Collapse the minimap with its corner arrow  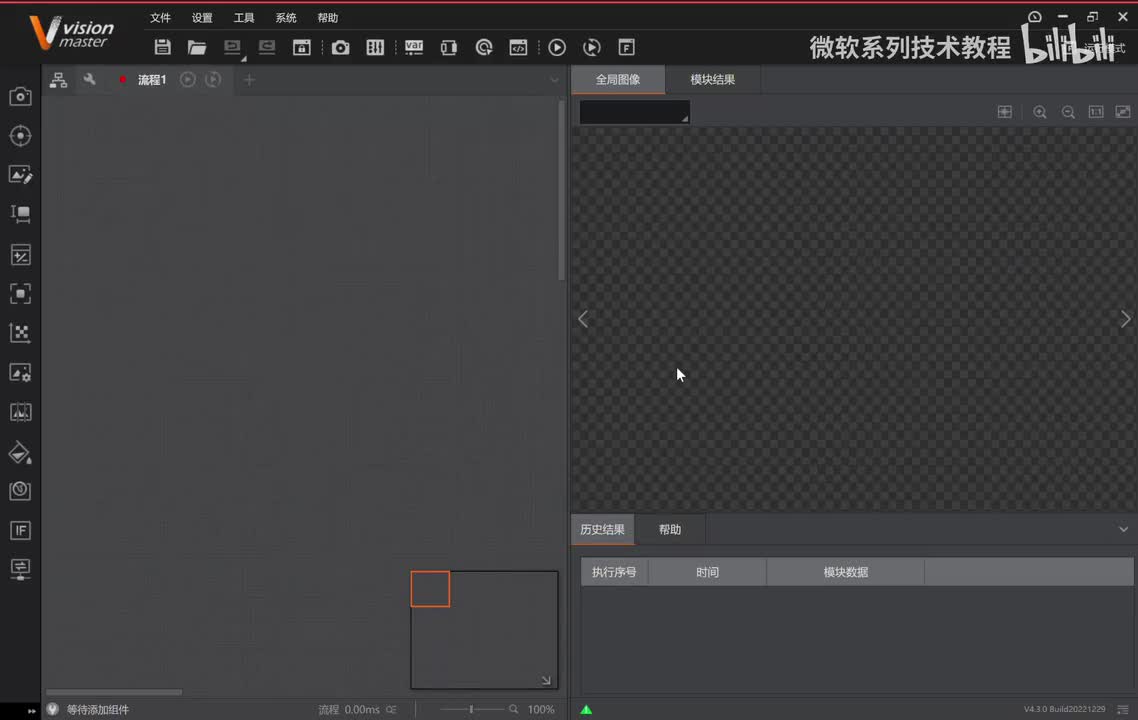point(546,680)
